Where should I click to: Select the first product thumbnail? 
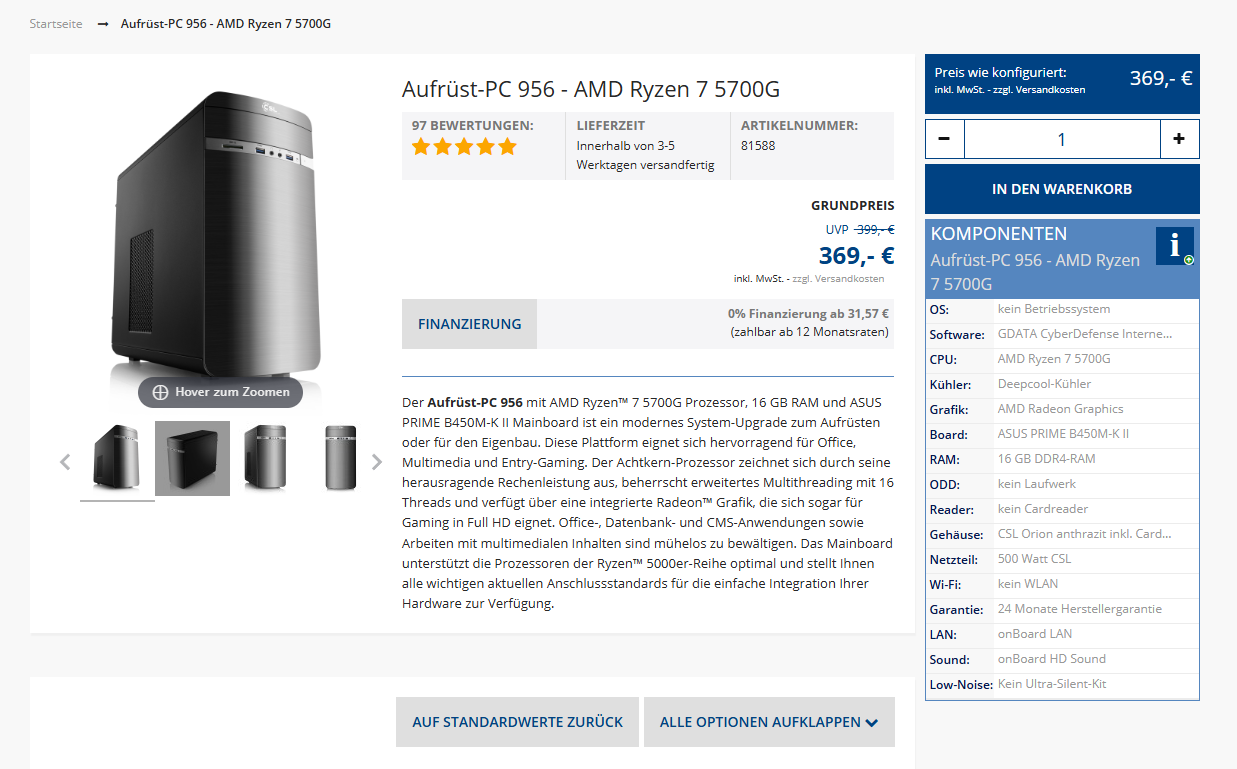117,459
